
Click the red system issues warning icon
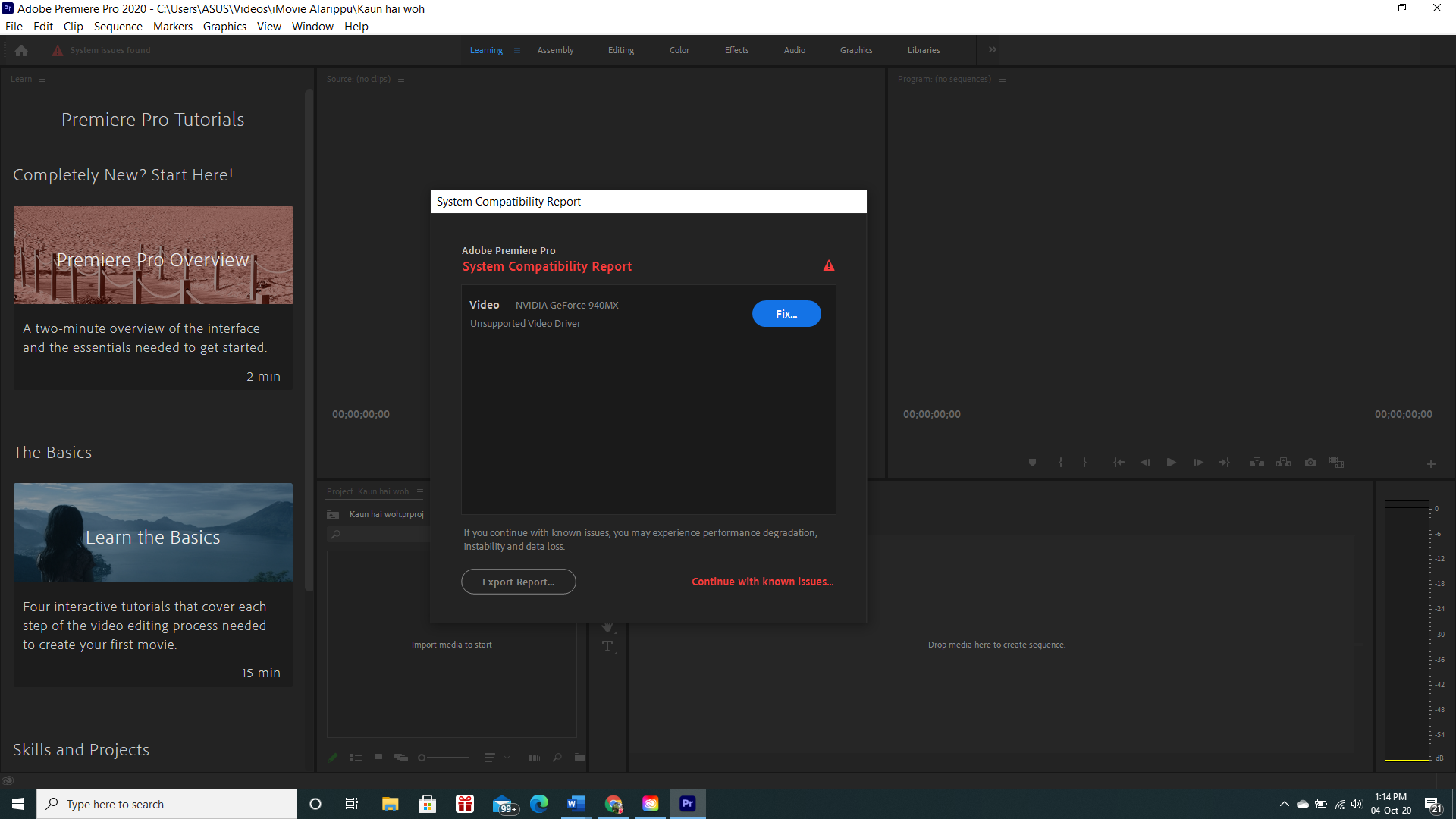(x=58, y=51)
